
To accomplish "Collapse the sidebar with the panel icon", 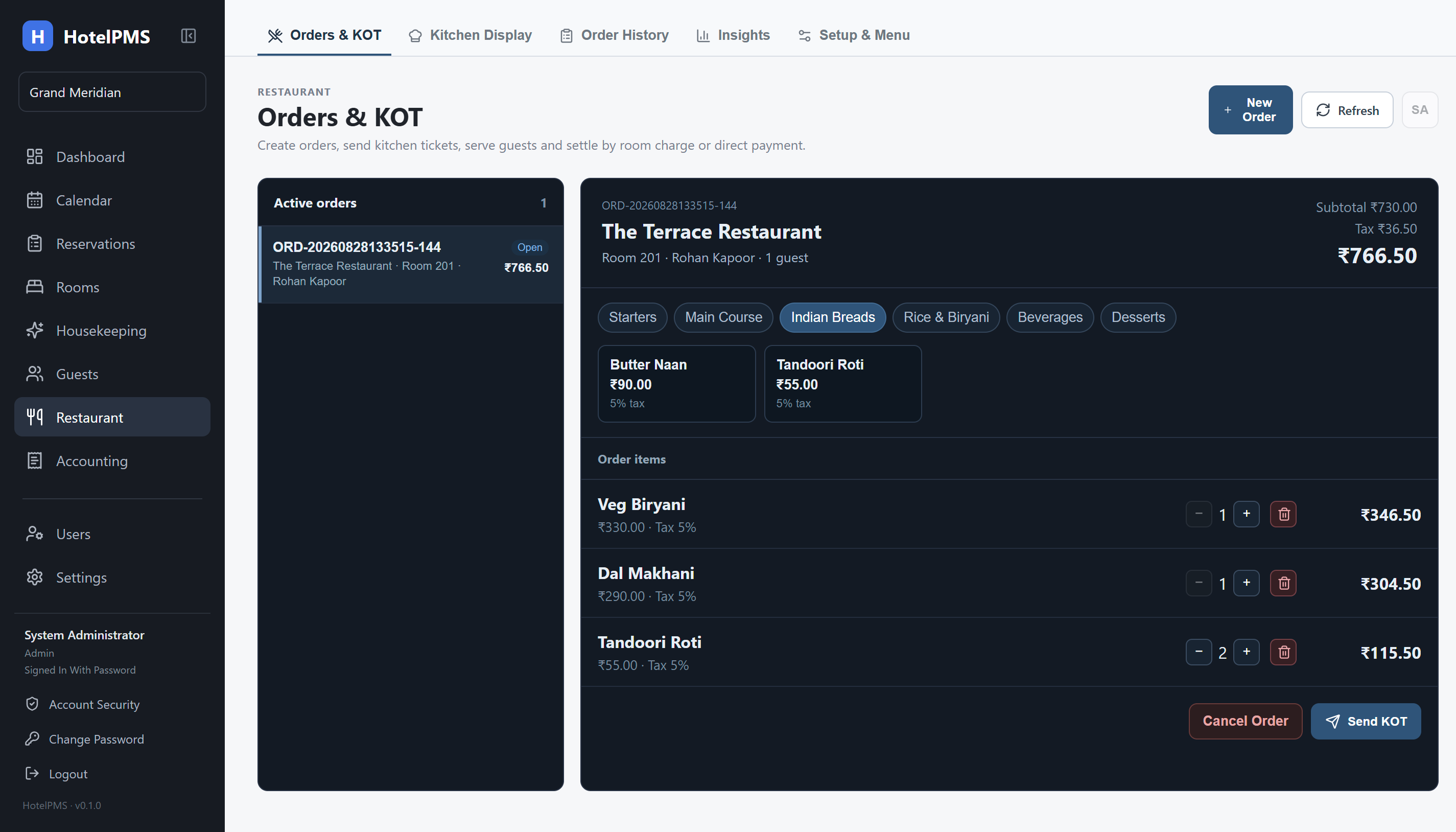I will (188, 36).
